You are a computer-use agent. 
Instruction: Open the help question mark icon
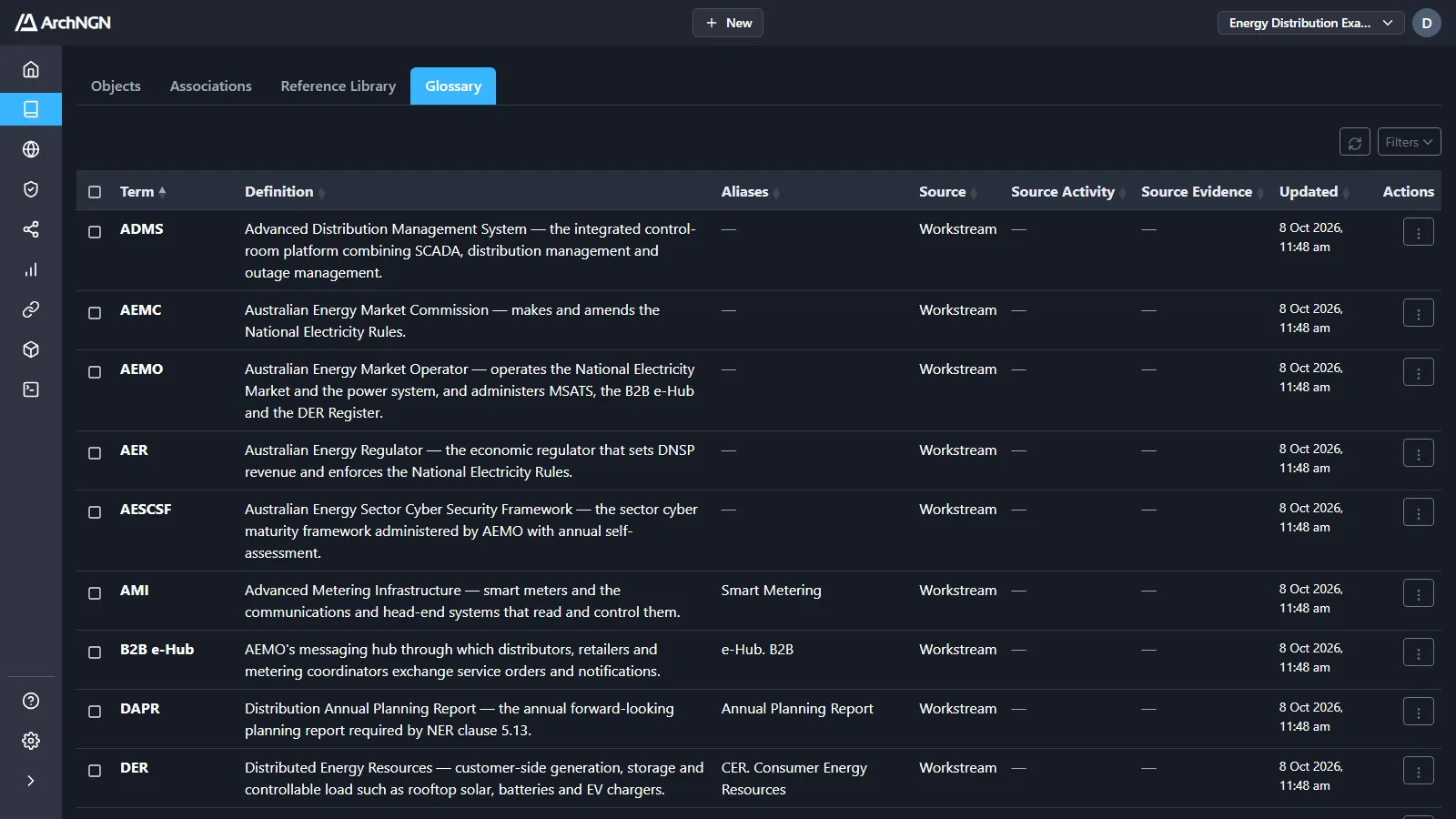tap(31, 701)
